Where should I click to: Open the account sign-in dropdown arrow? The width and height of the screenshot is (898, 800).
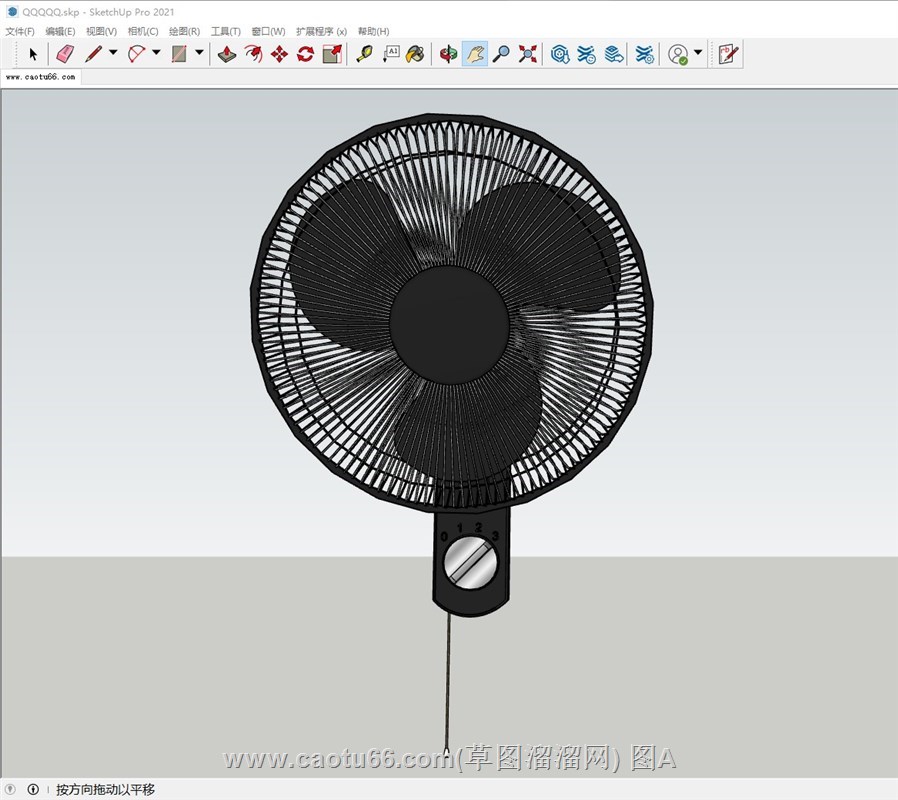pos(698,53)
